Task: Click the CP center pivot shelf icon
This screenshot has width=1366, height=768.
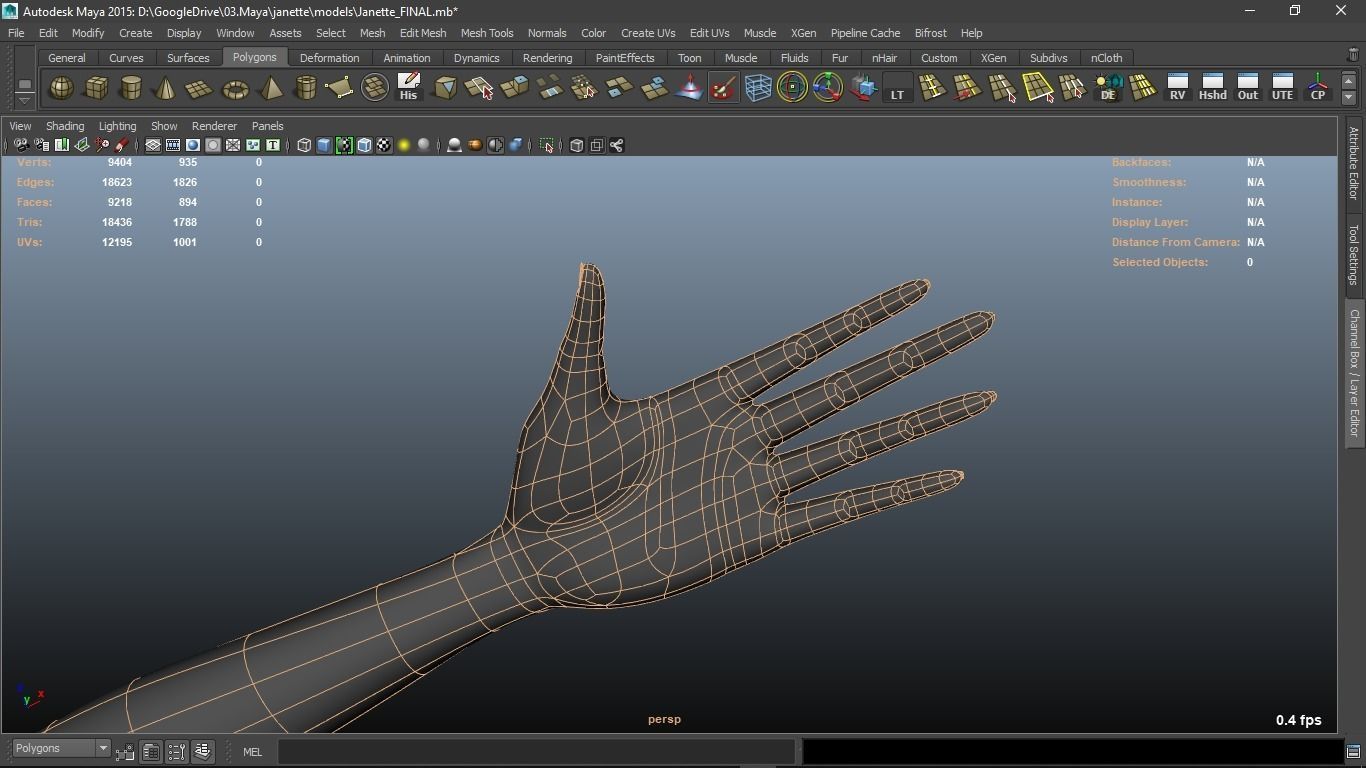Action: (1317, 88)
